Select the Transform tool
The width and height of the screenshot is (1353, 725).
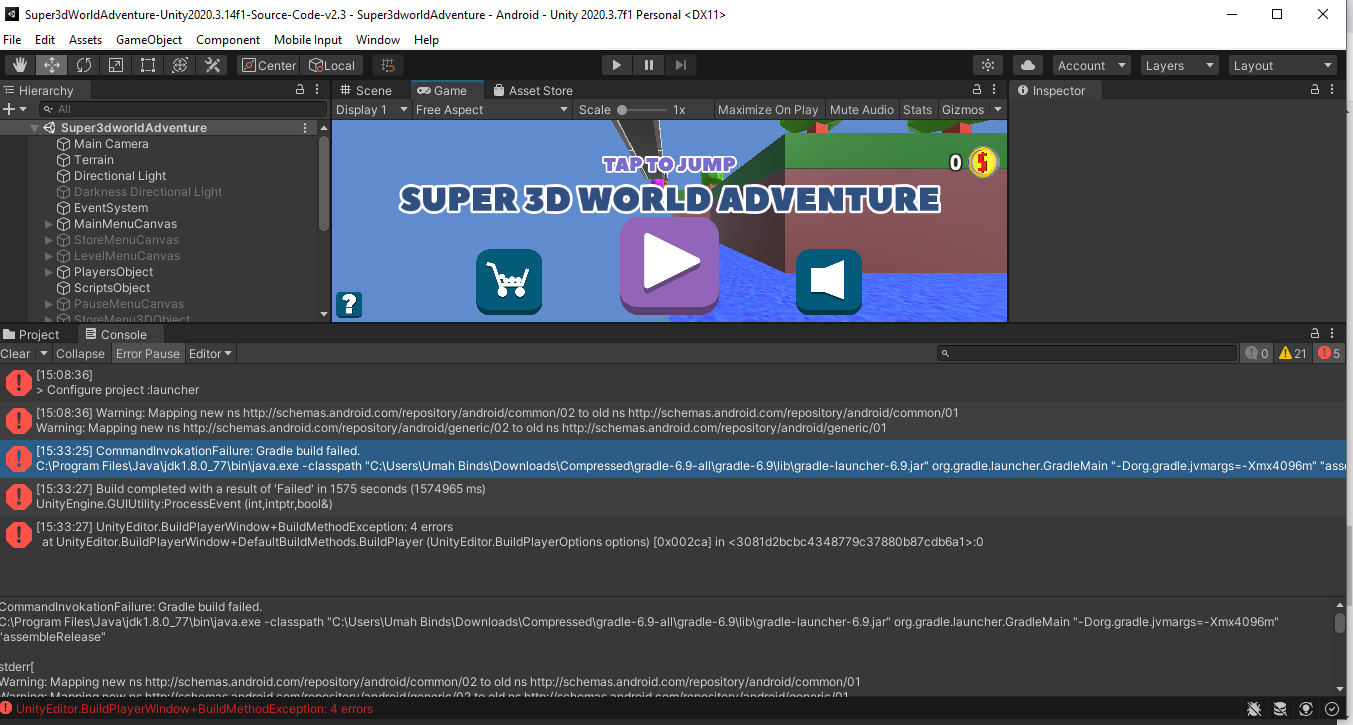click(180, 65)
